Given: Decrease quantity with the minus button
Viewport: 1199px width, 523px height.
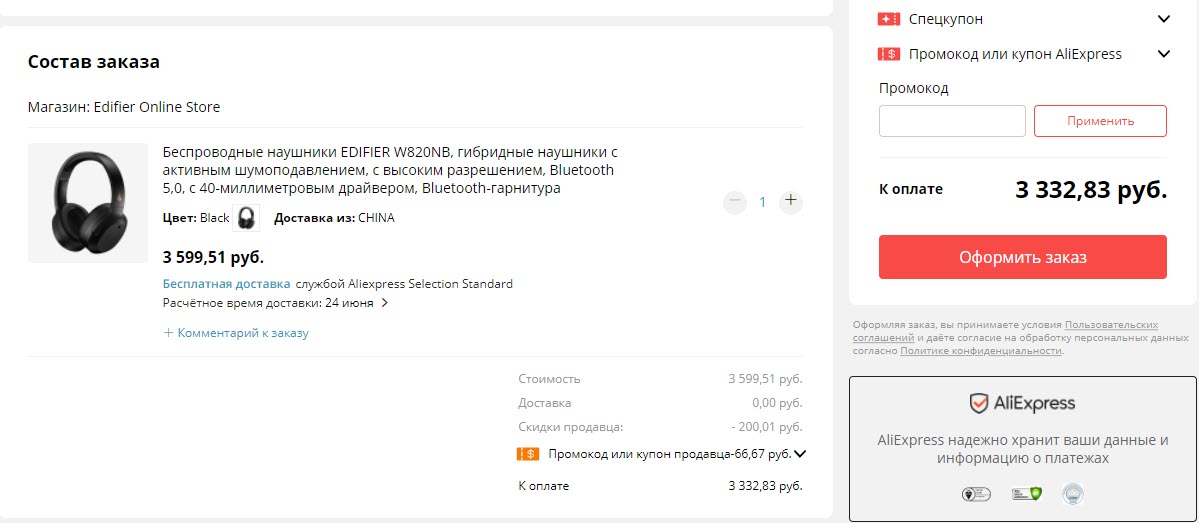Looking at the screenshot, I should point(735,202).
